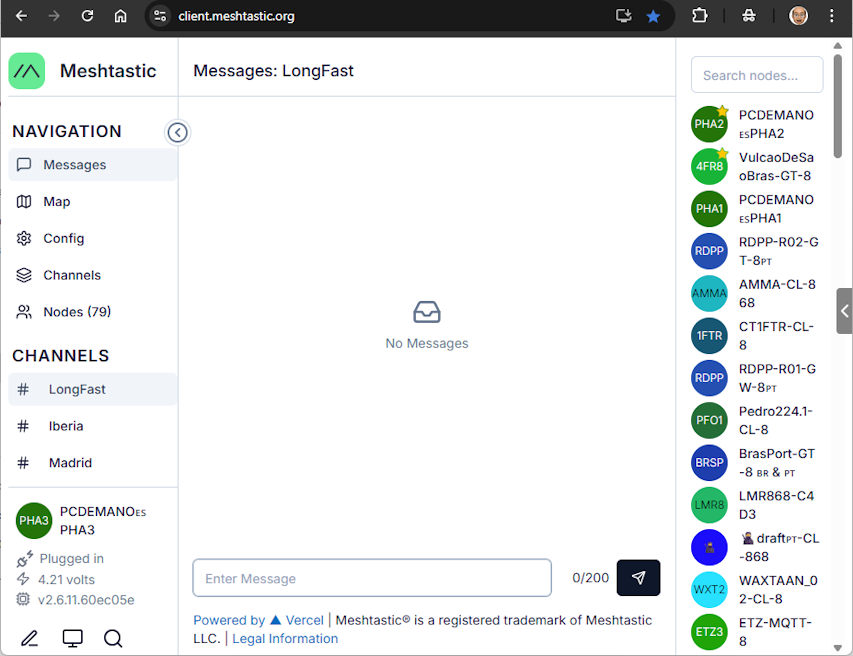Select the Iberia channel
The image size is (853, 656).
coord(92,426)
